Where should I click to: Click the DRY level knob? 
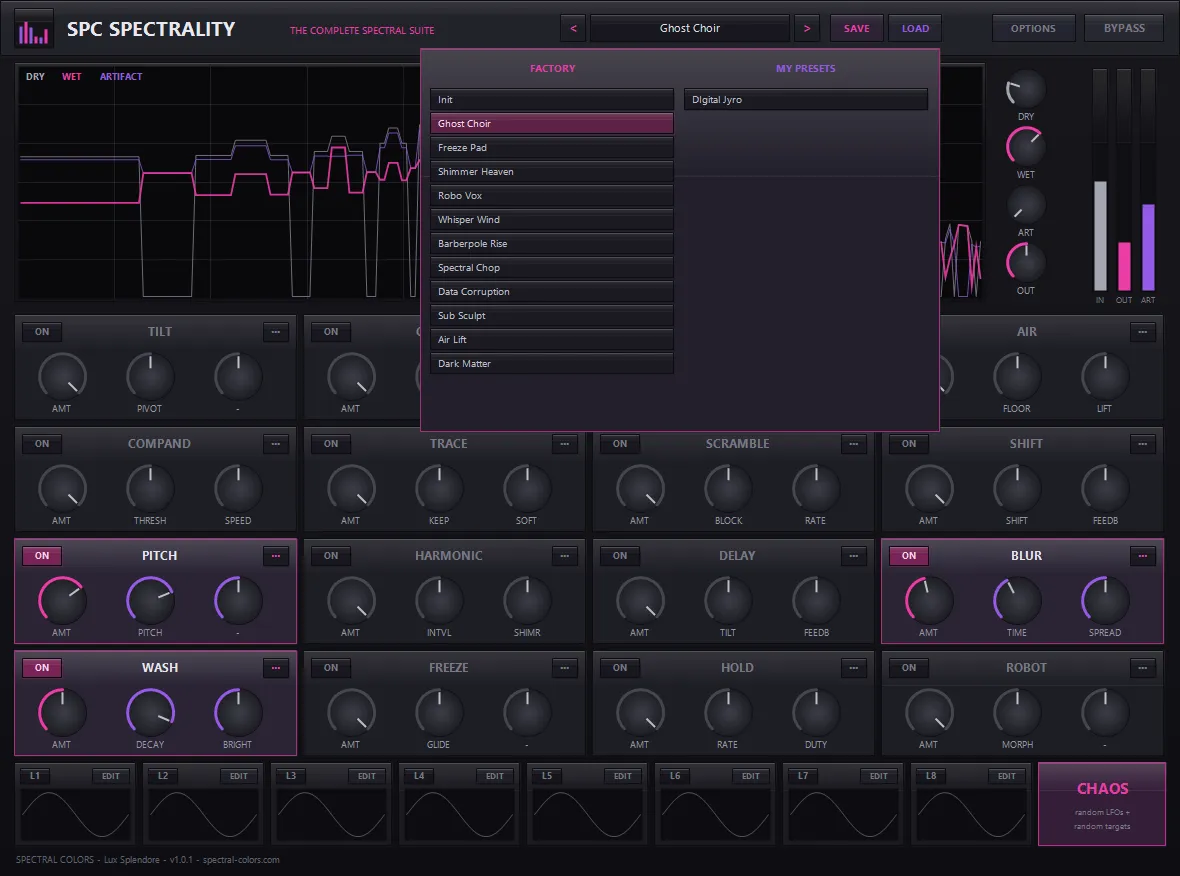(x=1026, y=90)
